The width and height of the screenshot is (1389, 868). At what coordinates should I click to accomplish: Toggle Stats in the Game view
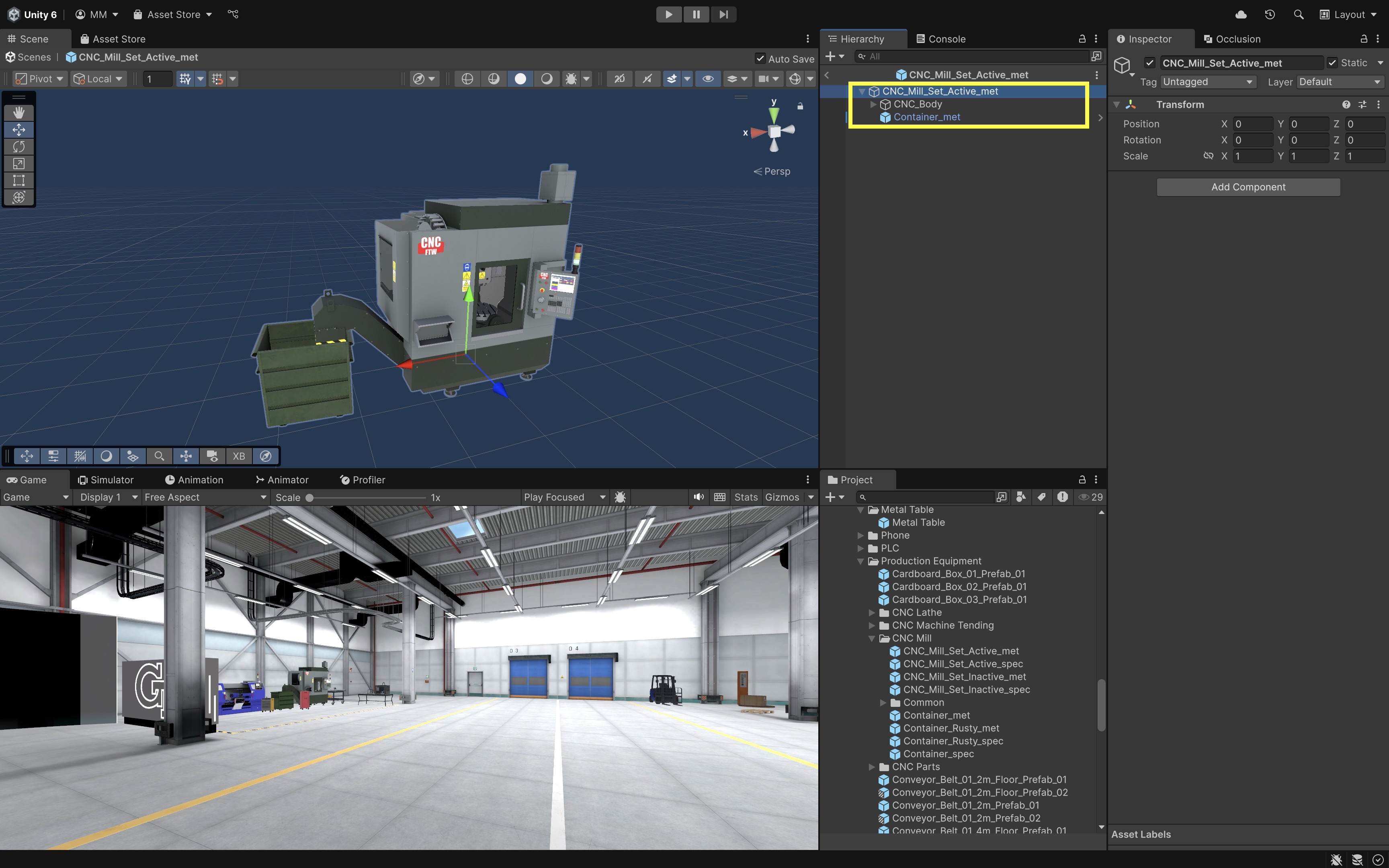click(x=746, y=497)
